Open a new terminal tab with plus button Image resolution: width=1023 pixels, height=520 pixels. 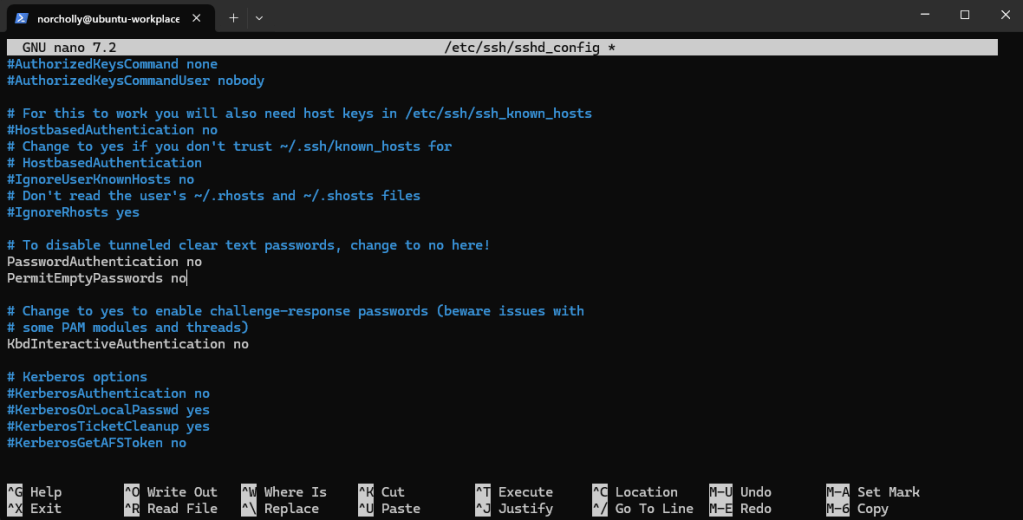[x=233, y=17]
